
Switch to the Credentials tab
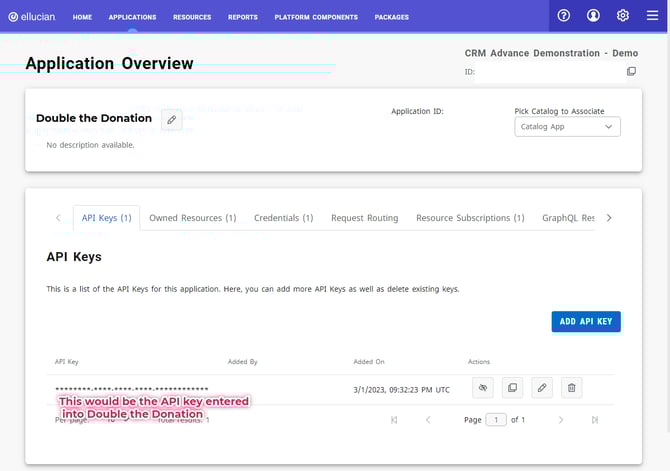click(x=283, y=218)
